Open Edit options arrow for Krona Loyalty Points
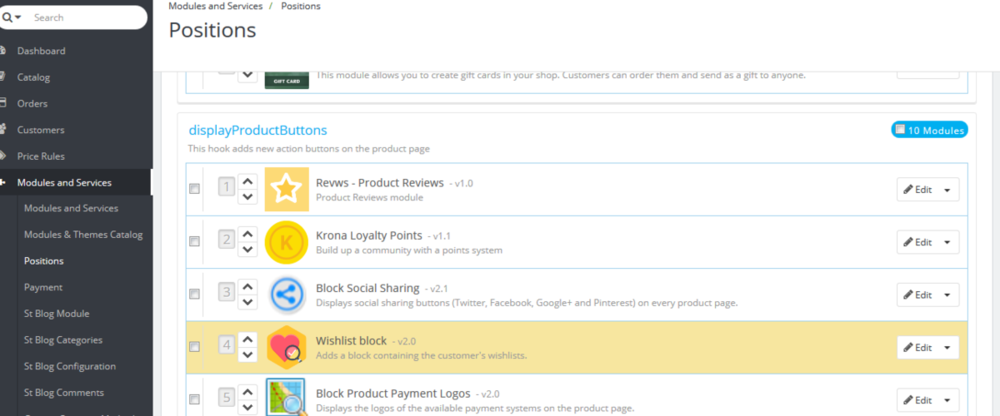 point(946,242)
